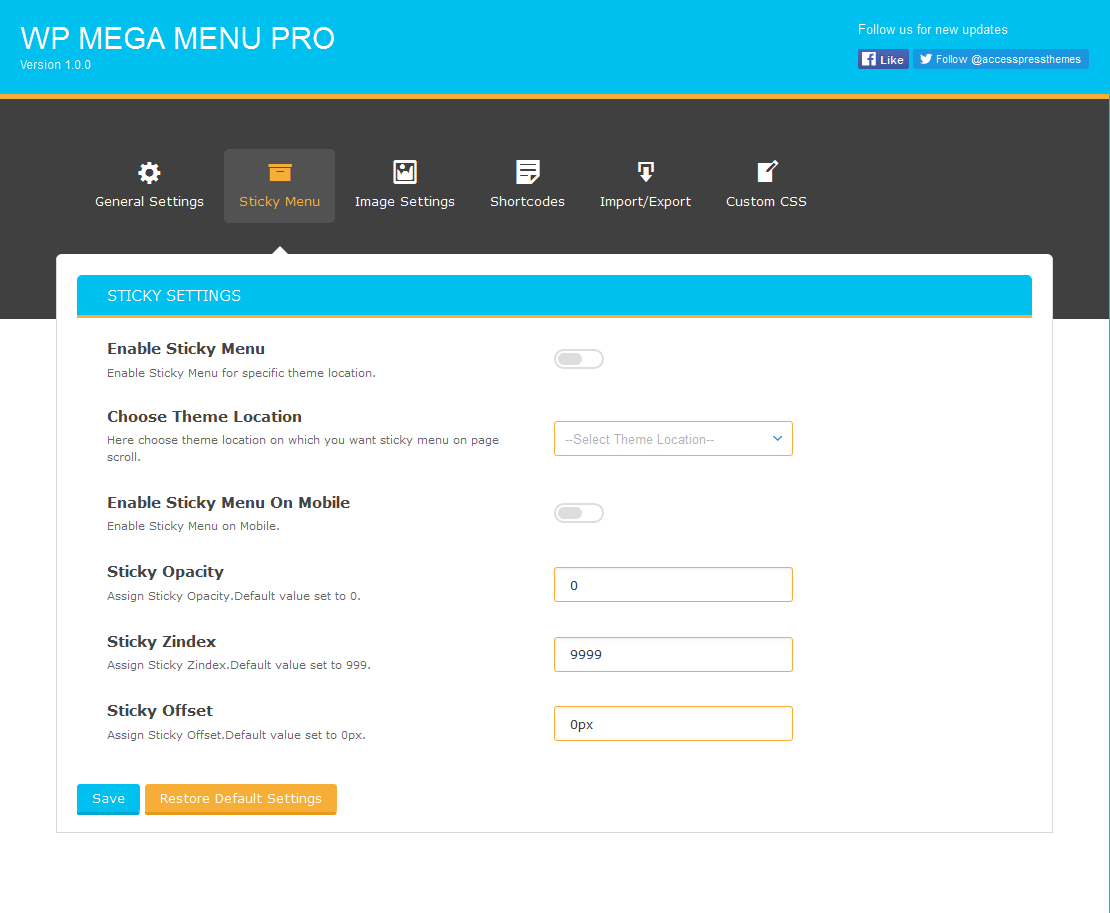This screenshot has width=1110, height=913.
Task: Click the Version 1.0.0 text
Action: [55, 65]
